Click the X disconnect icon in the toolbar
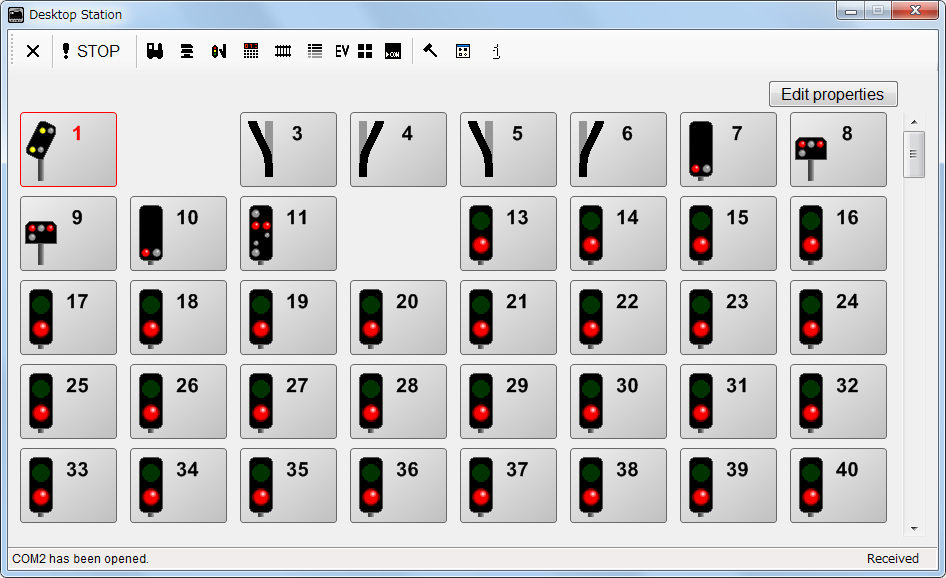Screen dimensions: 946x578 pos(33,51)
